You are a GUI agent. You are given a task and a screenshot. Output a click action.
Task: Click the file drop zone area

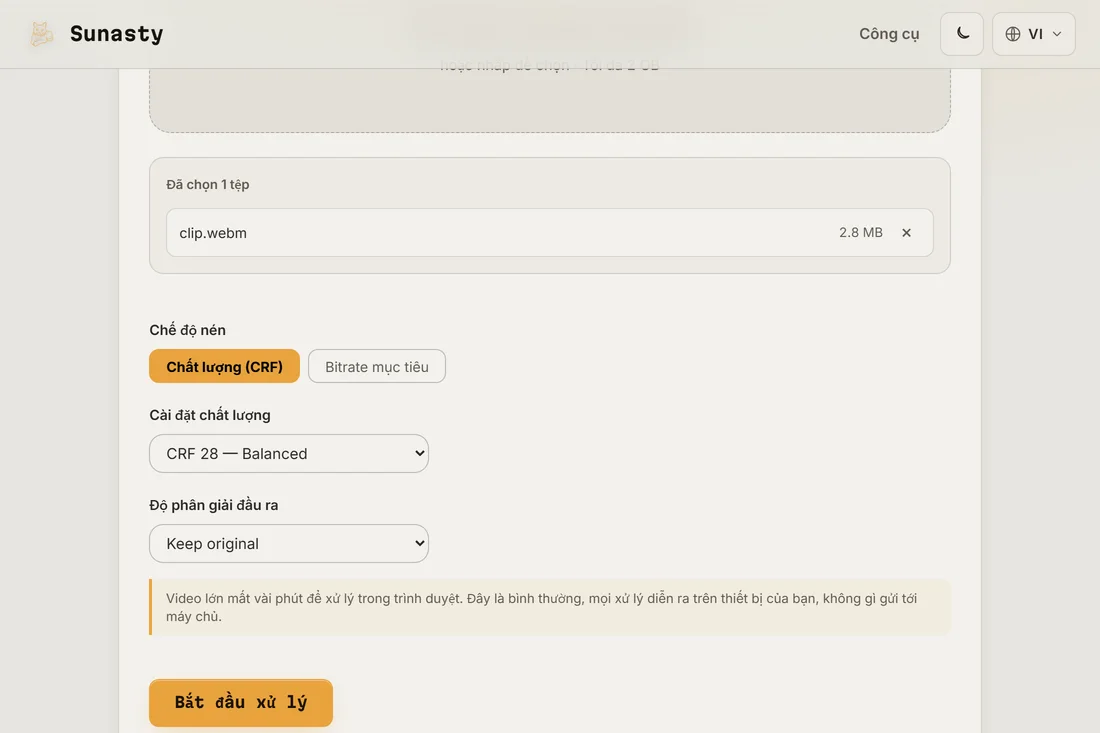[x=550, y=100]
